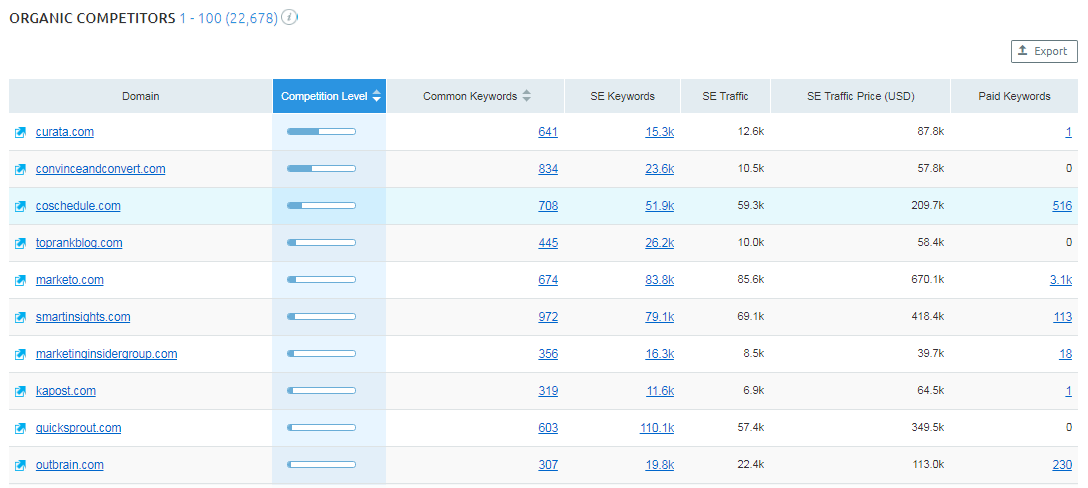Click 972 common keywords for smartinsights.com
1088x488 pixels.
pos(548,317)
